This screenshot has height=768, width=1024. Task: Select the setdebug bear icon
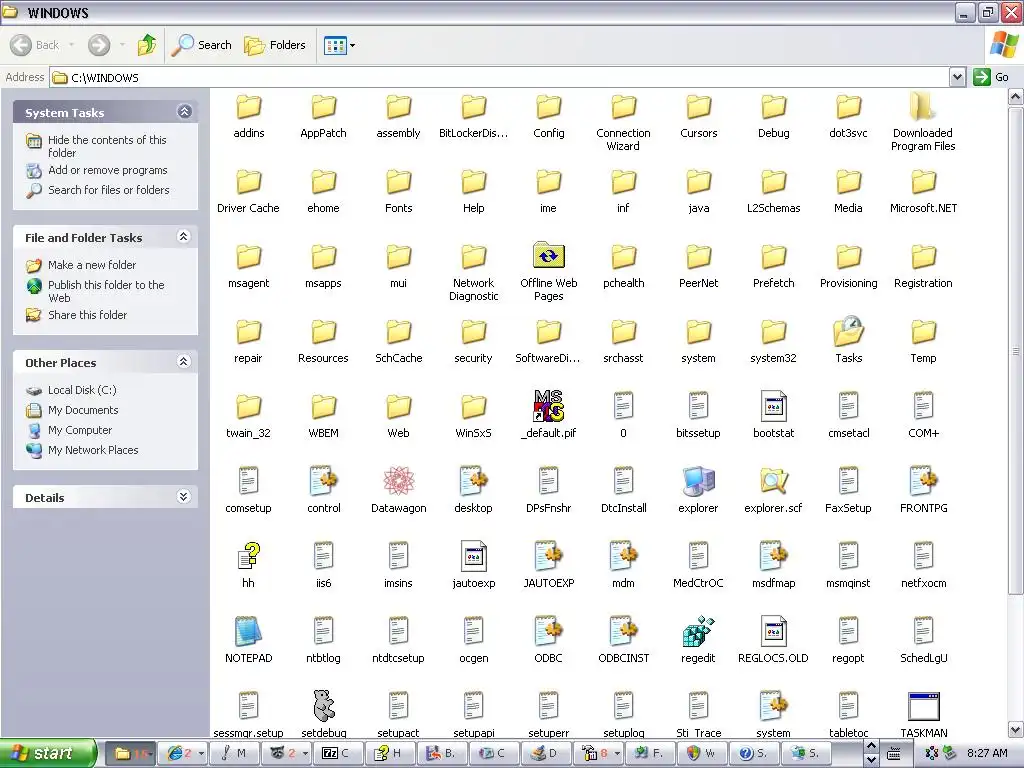click(323, 707)
